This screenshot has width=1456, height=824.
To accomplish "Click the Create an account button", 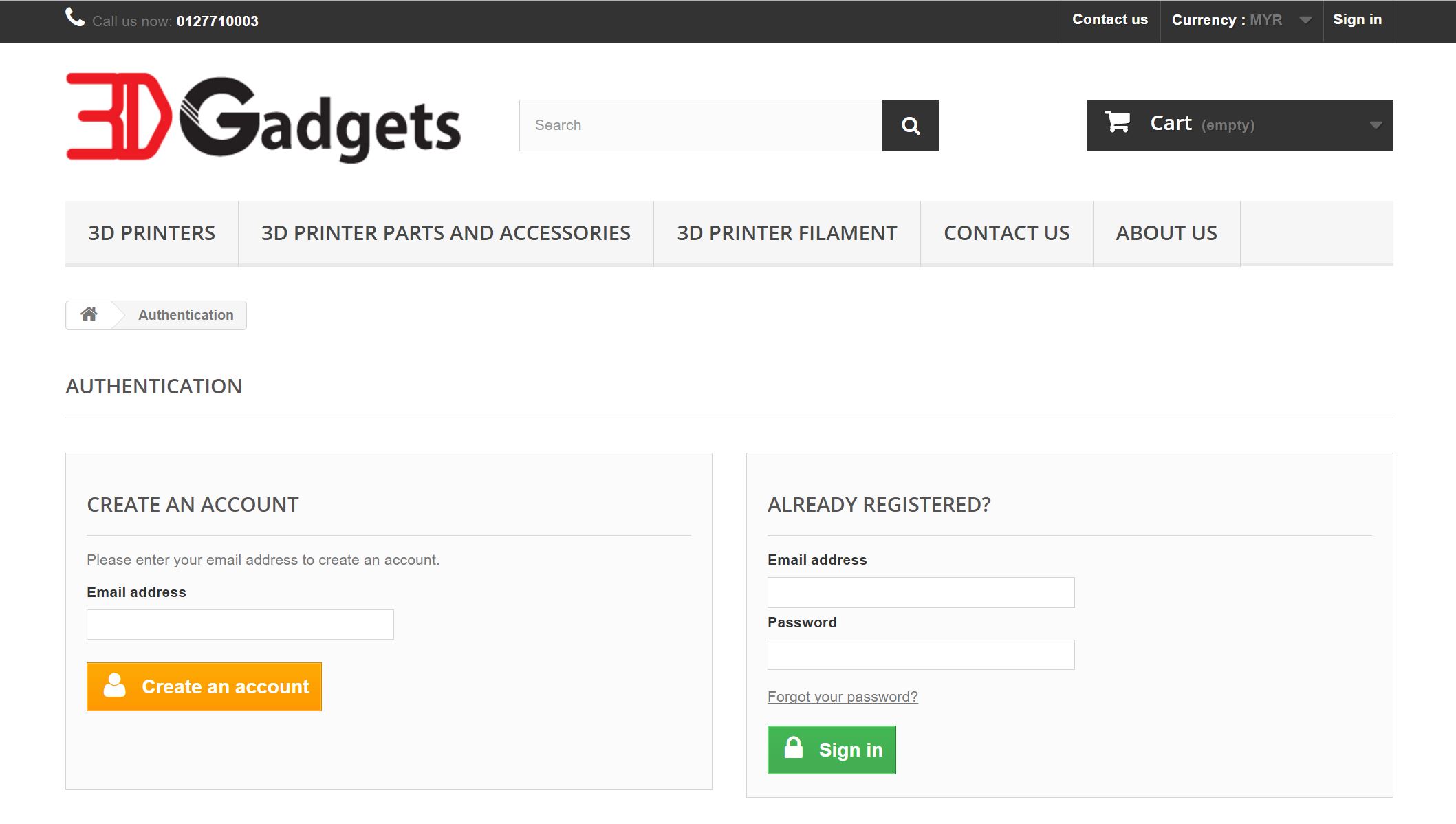I will pyautogui.click(x=204, y=686).
